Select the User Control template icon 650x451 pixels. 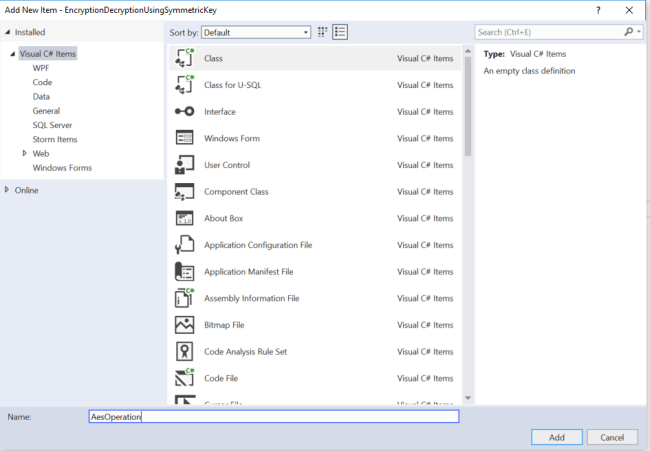tap(184, 165)
